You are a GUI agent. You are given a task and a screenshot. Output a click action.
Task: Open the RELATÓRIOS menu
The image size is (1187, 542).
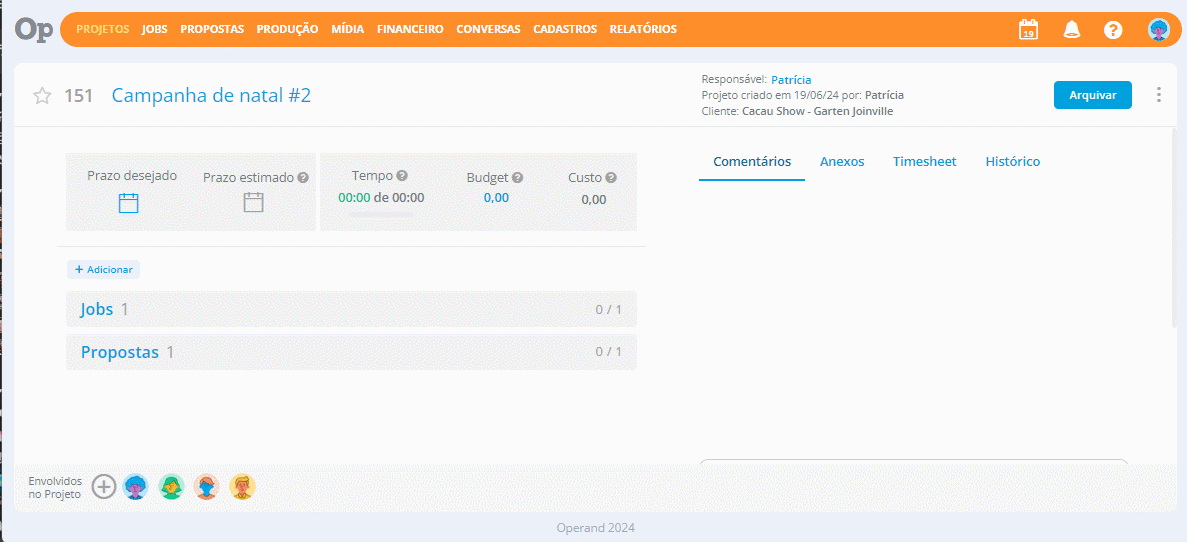pos(643,30)
